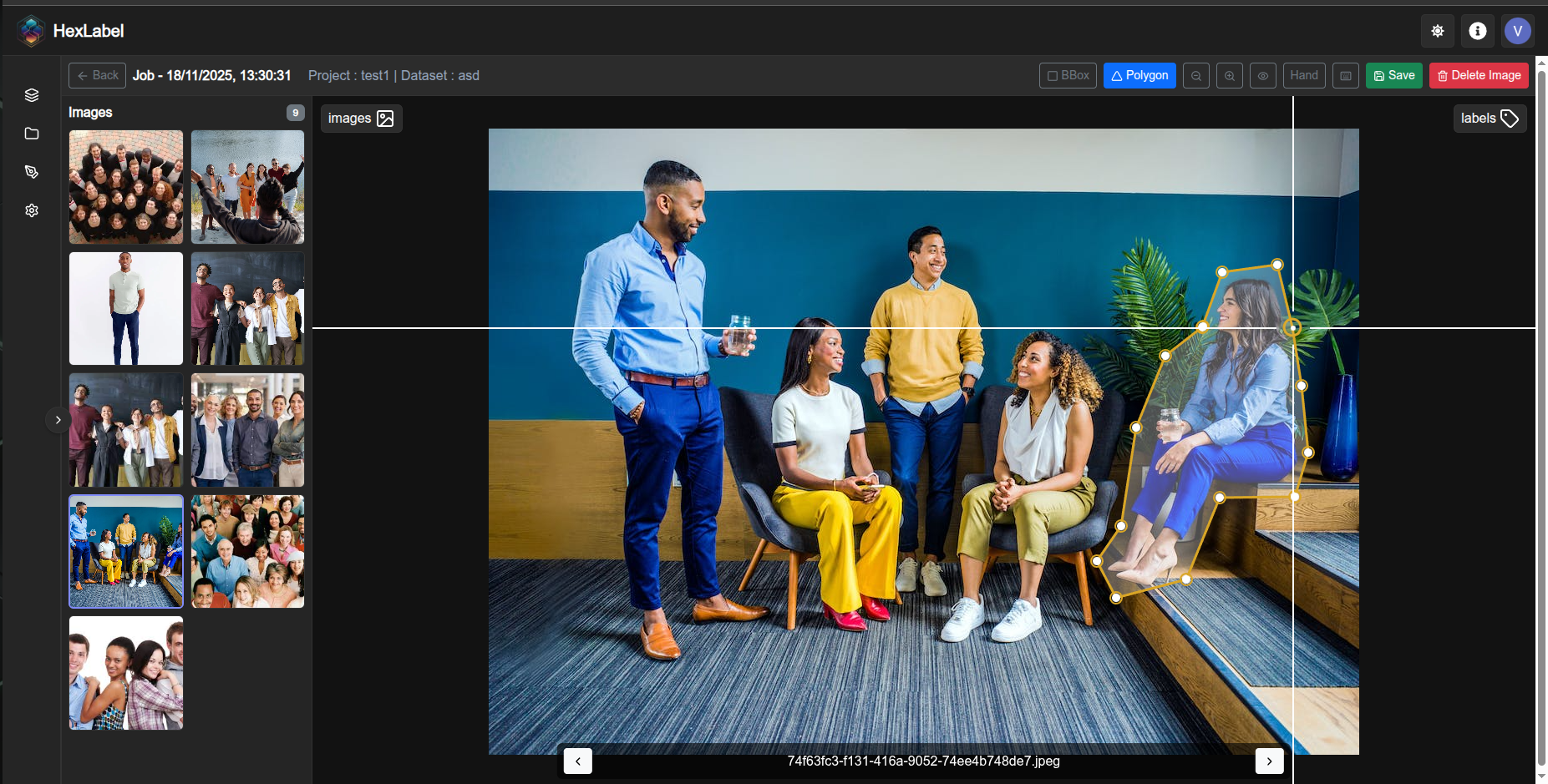The height and width of the screenshot is (784, 1548).
Task: Click the tag icon in left sidebar
Action: [x=32, y=172]
